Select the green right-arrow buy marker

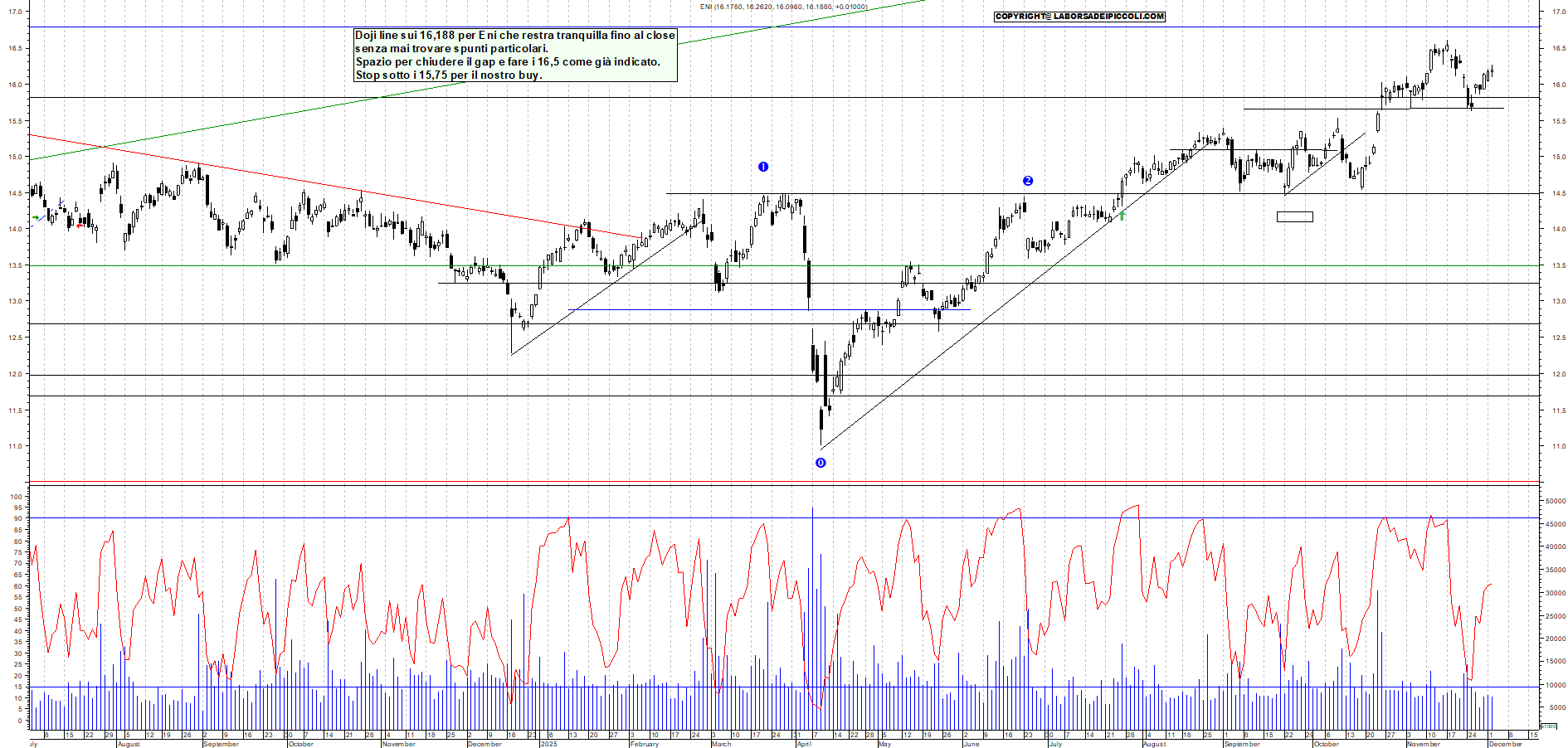pos(36,217)
